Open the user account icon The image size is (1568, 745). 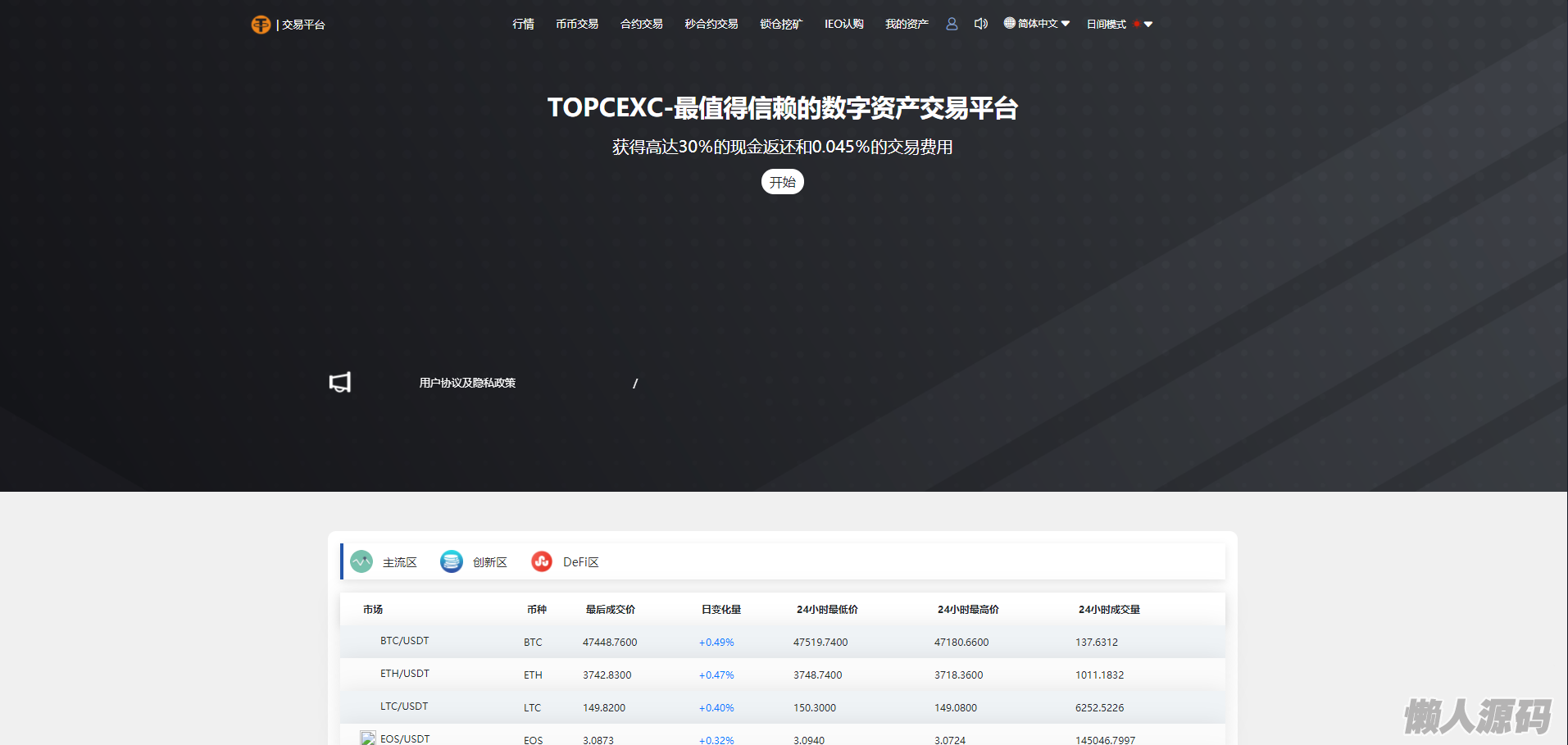point(952,24)
